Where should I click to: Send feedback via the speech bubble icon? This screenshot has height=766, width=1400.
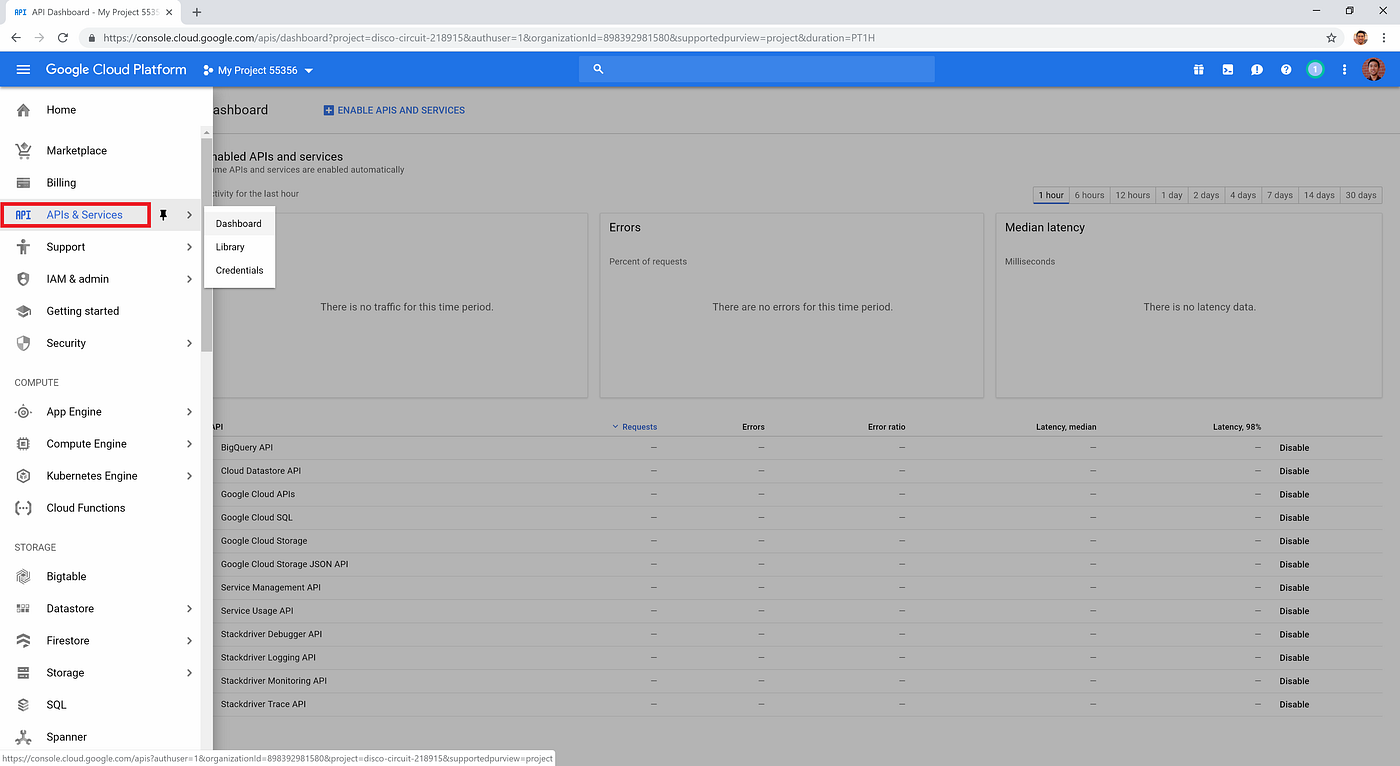click(x=1257, y=69)
